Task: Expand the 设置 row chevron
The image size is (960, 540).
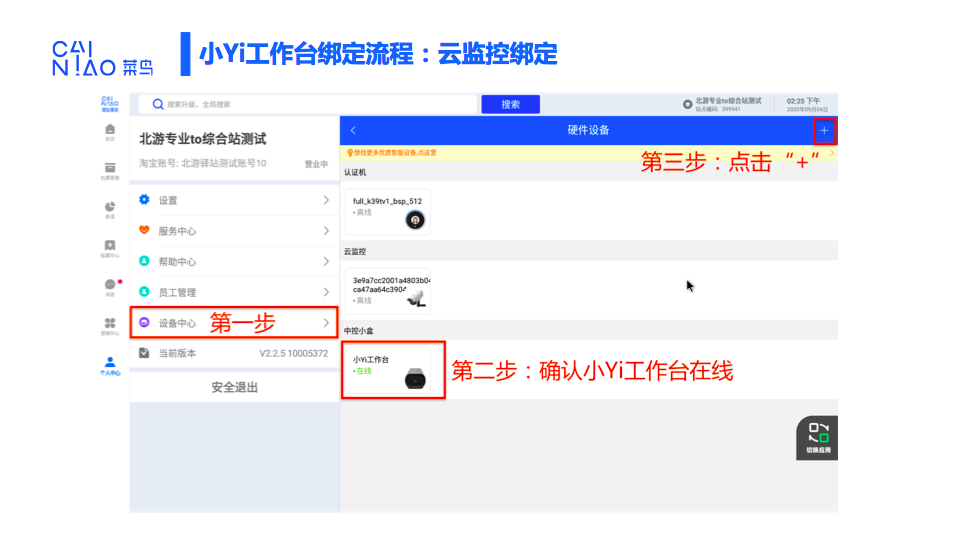Action: point(326,200)
